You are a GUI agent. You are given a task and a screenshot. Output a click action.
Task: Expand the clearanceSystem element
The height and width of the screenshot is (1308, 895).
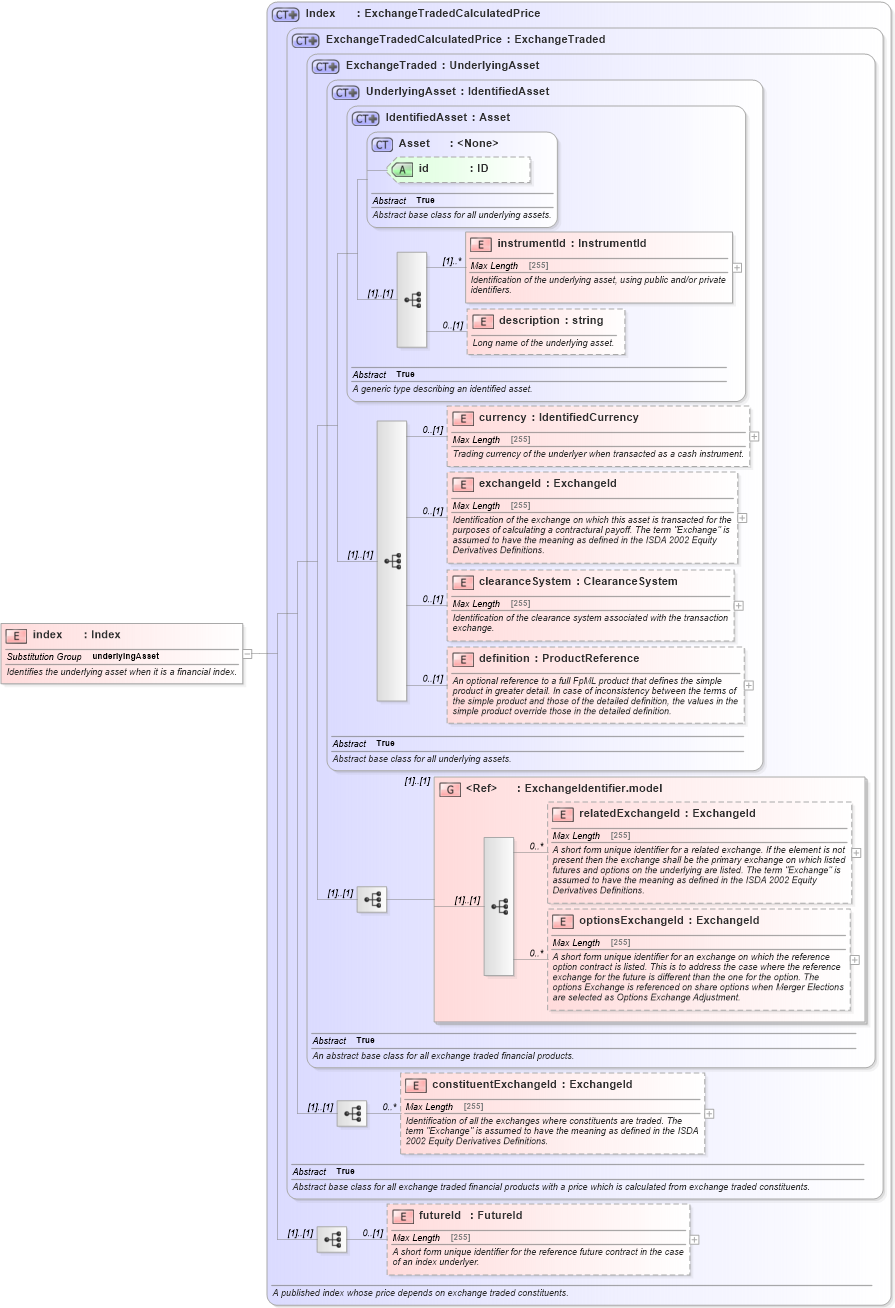(x=738, y=605)
